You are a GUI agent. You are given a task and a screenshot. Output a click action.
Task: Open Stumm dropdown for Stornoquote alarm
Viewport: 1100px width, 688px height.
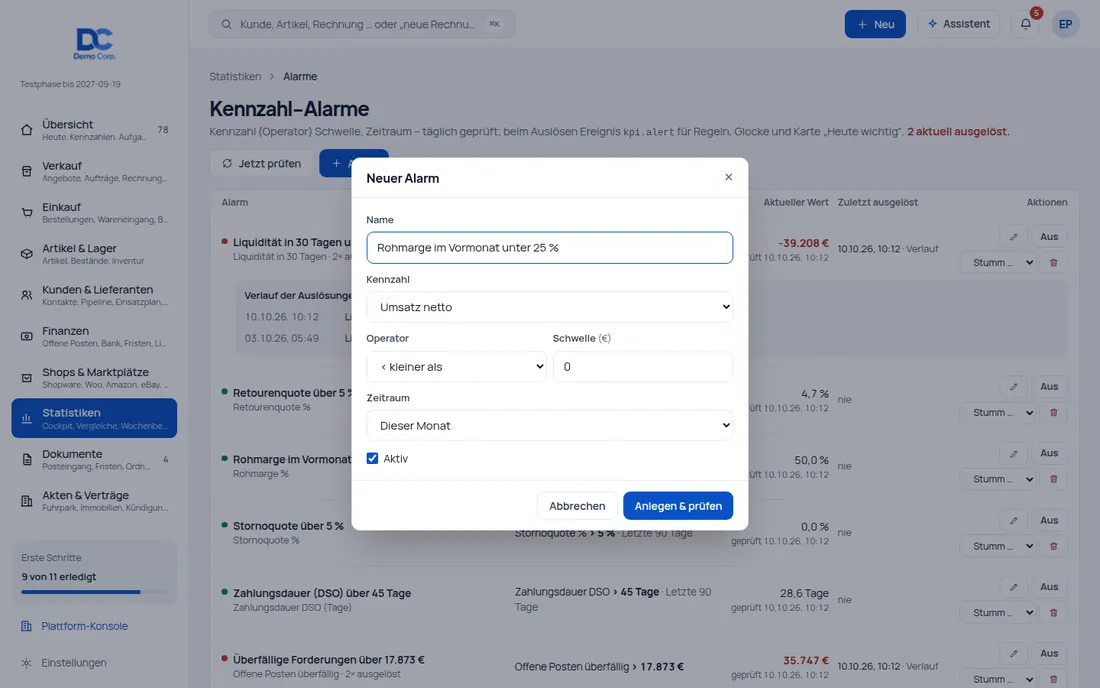click(x=998, y=546)
